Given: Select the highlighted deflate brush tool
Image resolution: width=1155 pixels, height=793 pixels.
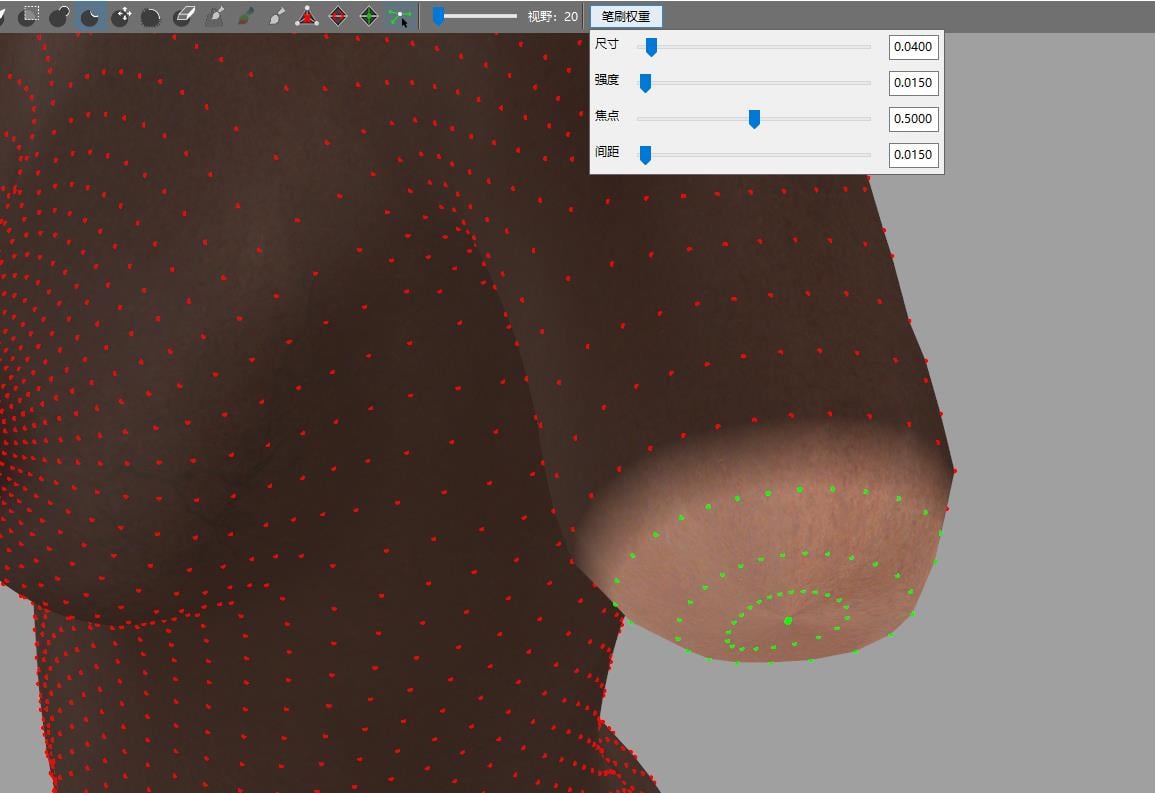Looking at the screenshot, I should [90, 16].
